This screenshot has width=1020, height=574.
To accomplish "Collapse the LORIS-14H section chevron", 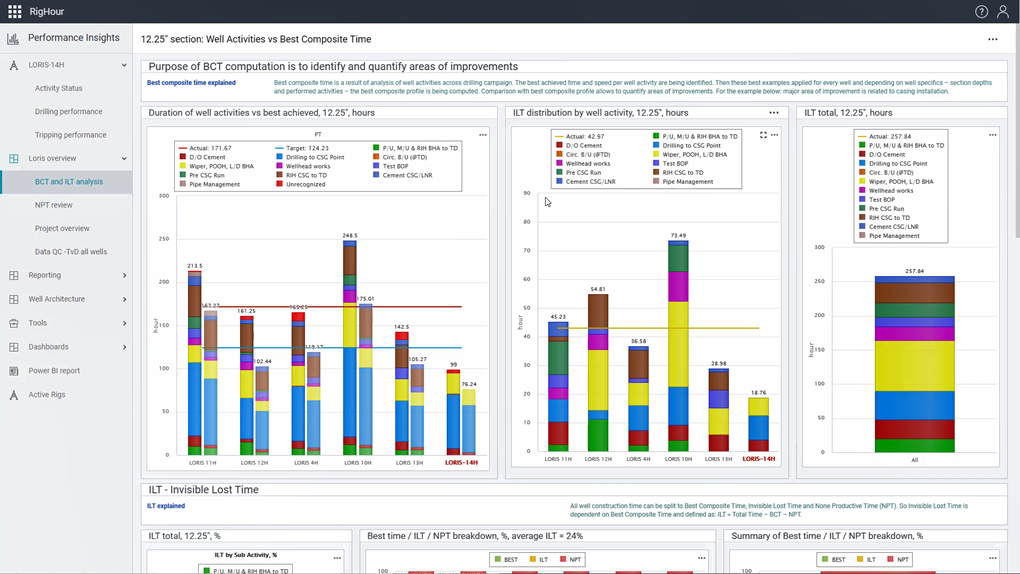I will click(x=124, y=65).
